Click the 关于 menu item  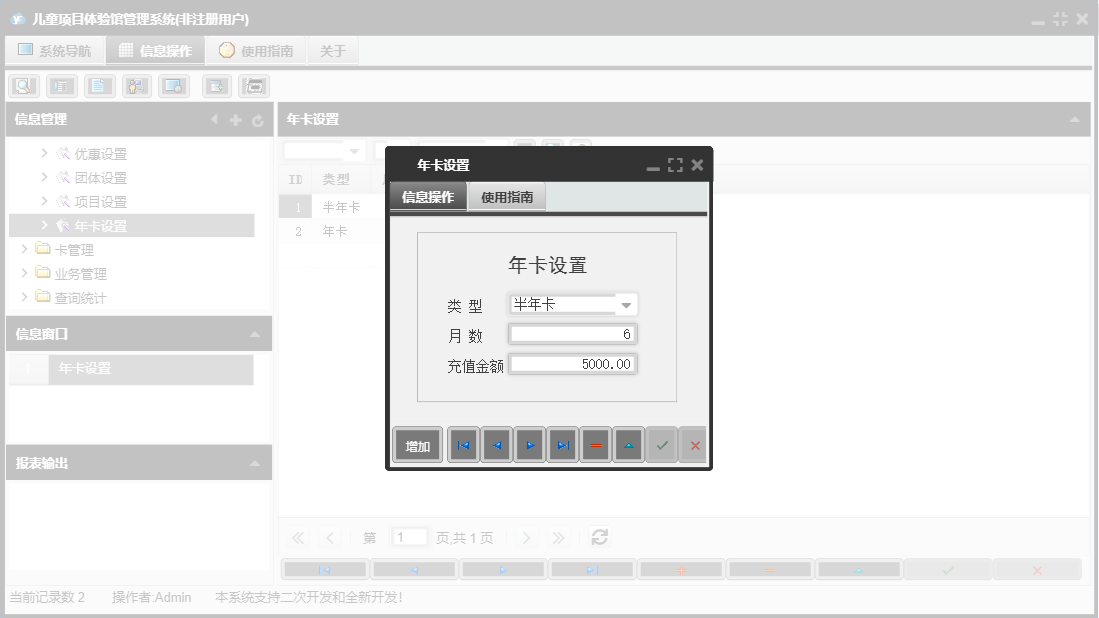(x=332, y=49)
